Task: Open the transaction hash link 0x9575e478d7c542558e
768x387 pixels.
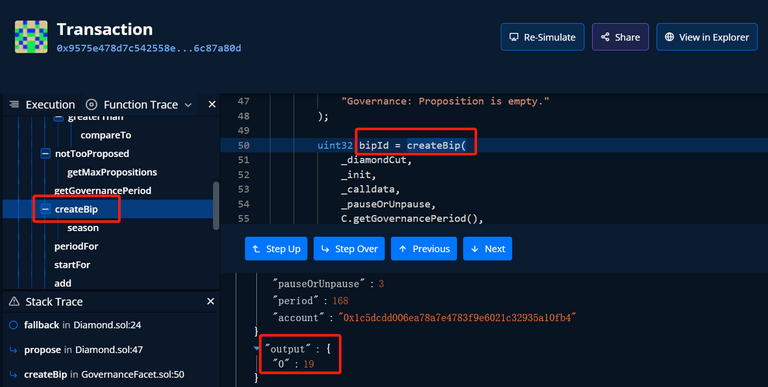Action: point(149,48)
